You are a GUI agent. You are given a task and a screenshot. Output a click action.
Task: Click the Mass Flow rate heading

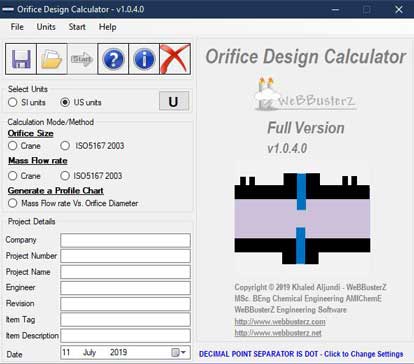[38, 161]
